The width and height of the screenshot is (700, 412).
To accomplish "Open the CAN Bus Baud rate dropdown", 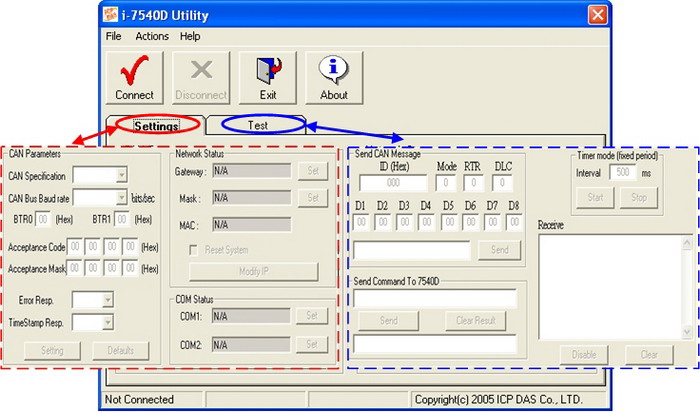I will click(x=122, y=197).
